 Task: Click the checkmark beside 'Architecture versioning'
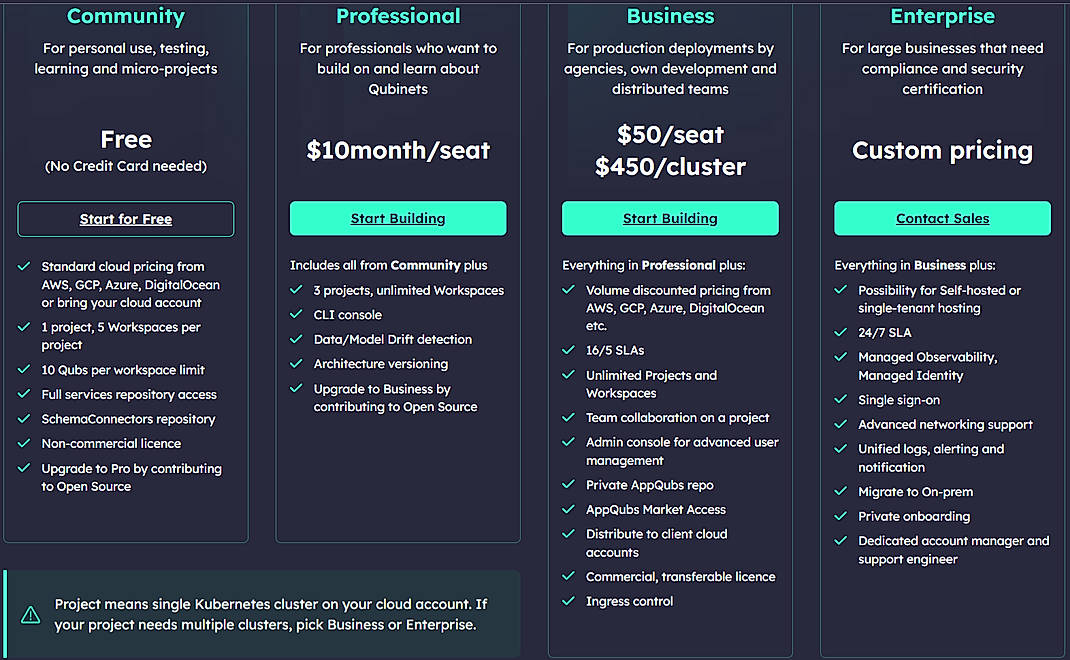pos(295,364)
